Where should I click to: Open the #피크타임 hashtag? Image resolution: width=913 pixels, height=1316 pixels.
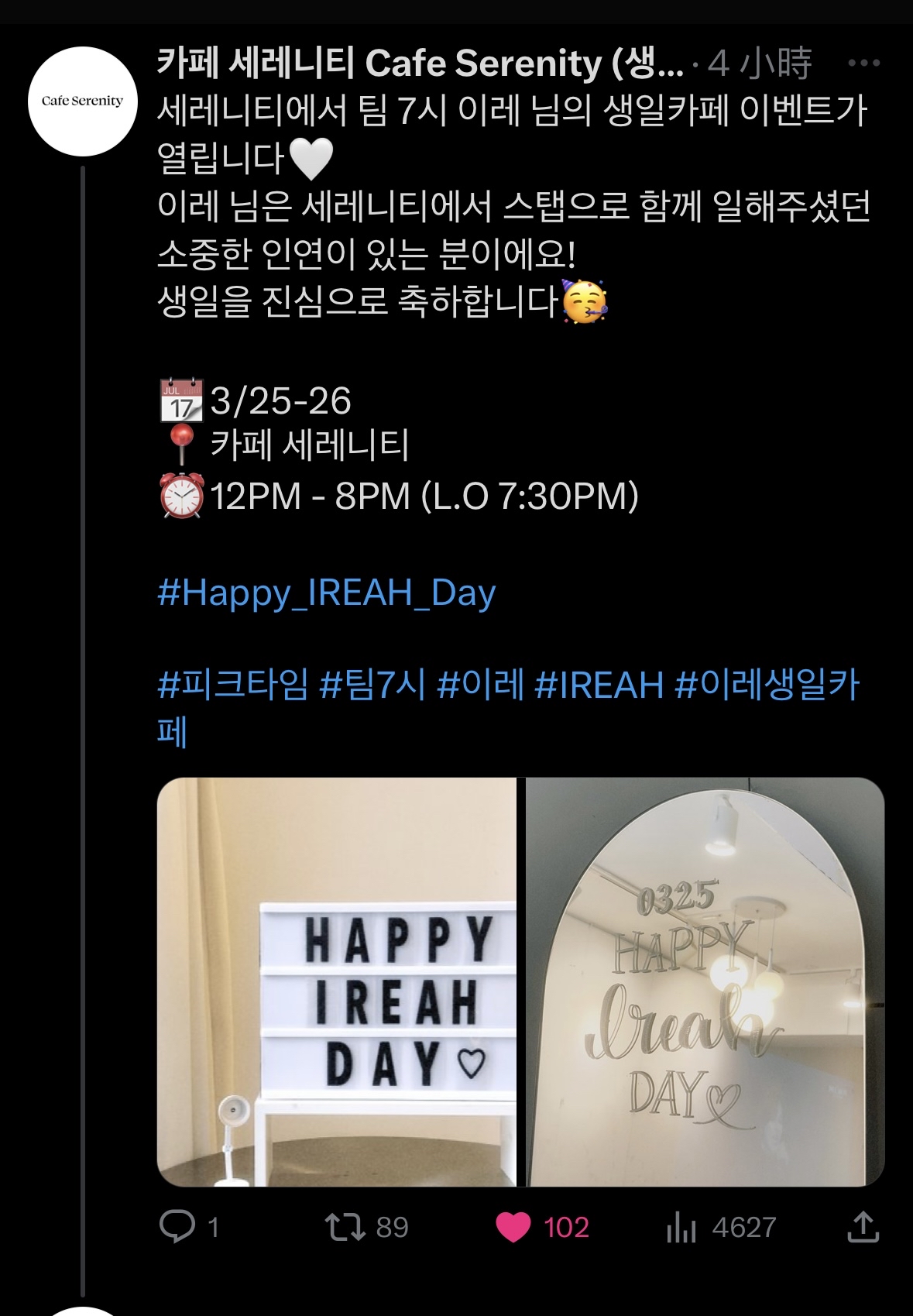[232, 685]
